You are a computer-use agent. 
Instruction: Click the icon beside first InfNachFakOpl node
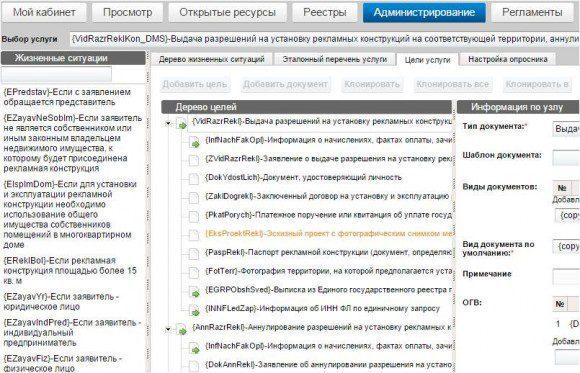pos(194,142)
